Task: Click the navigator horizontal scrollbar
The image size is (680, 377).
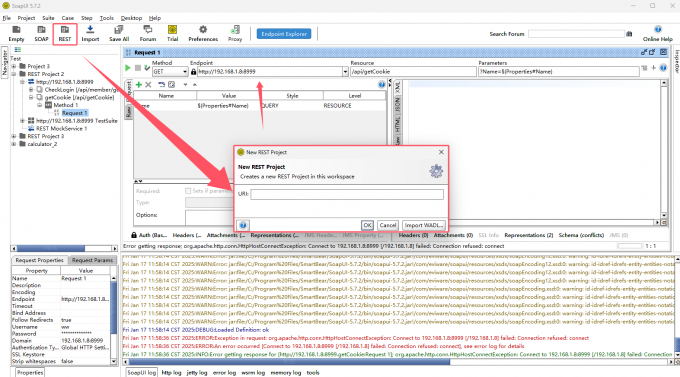Action: [x=64, y=249]
